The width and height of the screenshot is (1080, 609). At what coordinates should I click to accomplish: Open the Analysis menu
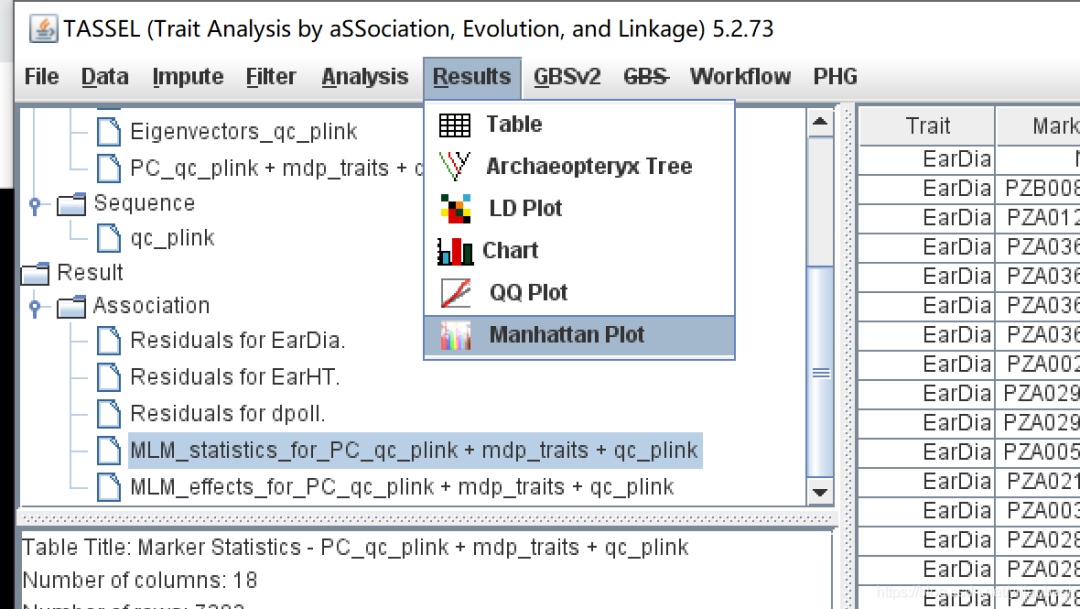(x=365, y=76)
